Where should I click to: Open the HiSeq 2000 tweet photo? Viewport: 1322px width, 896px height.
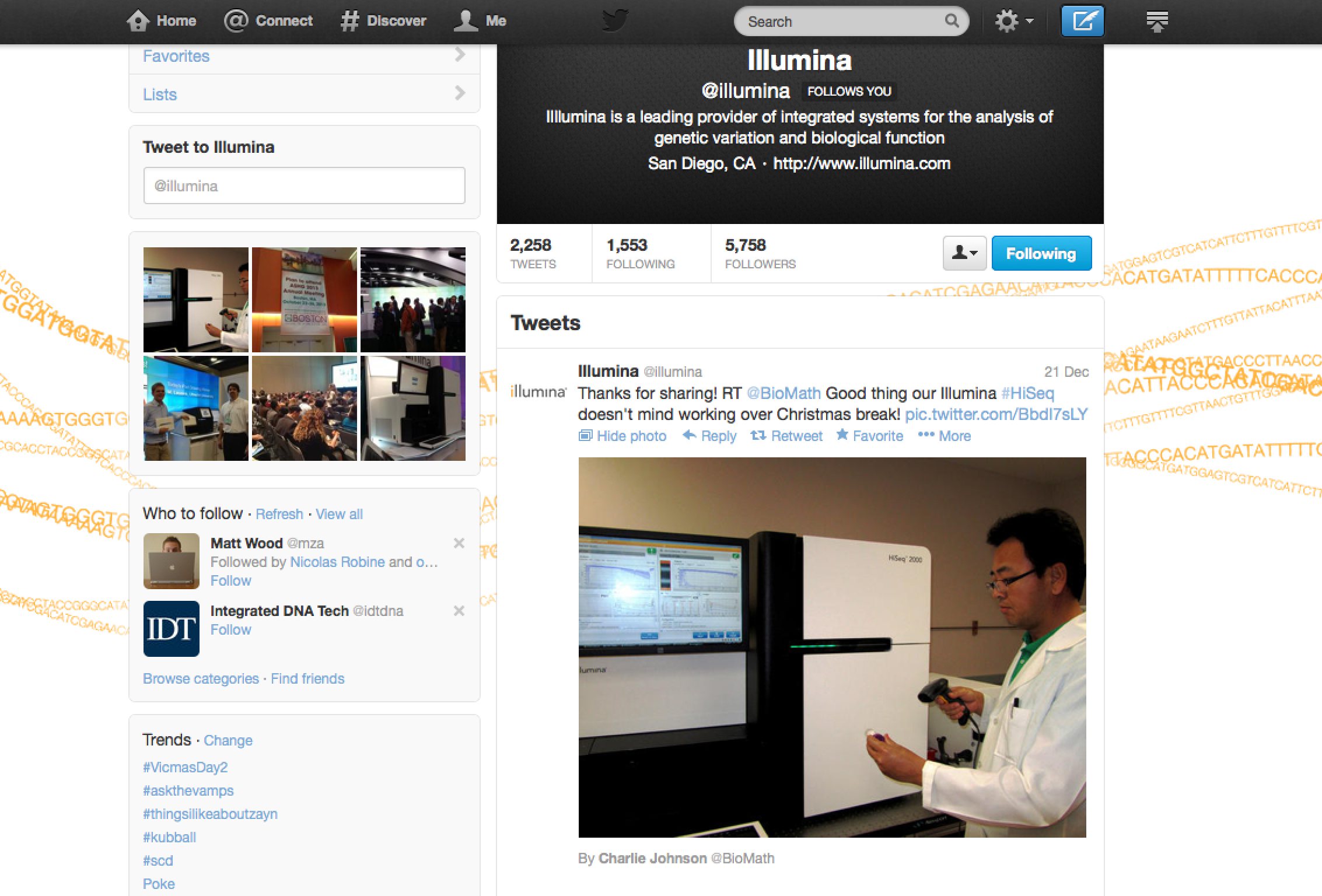tap(833, 647)
